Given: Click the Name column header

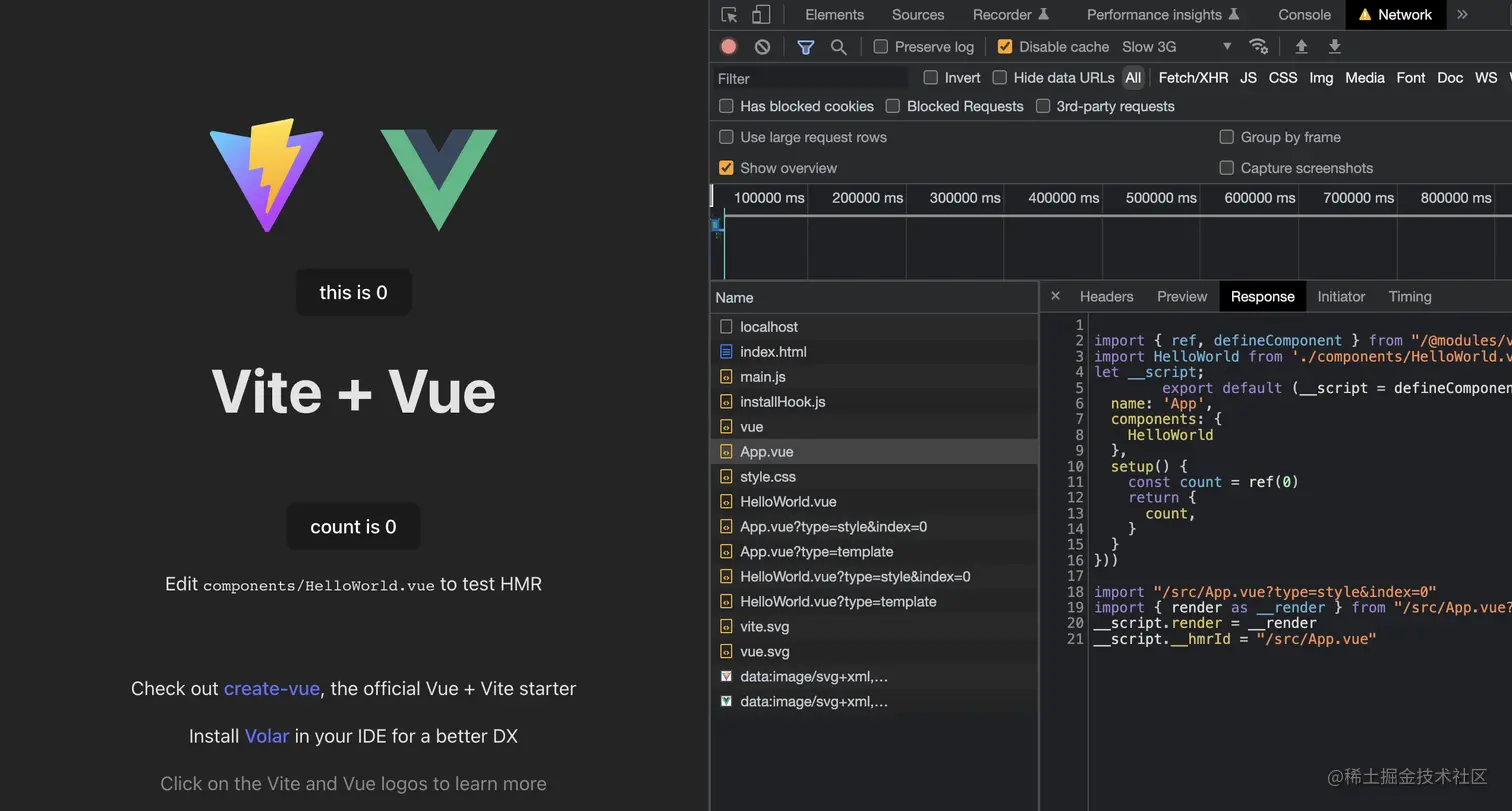Looking at the screenshot, I should click(874, 298).
